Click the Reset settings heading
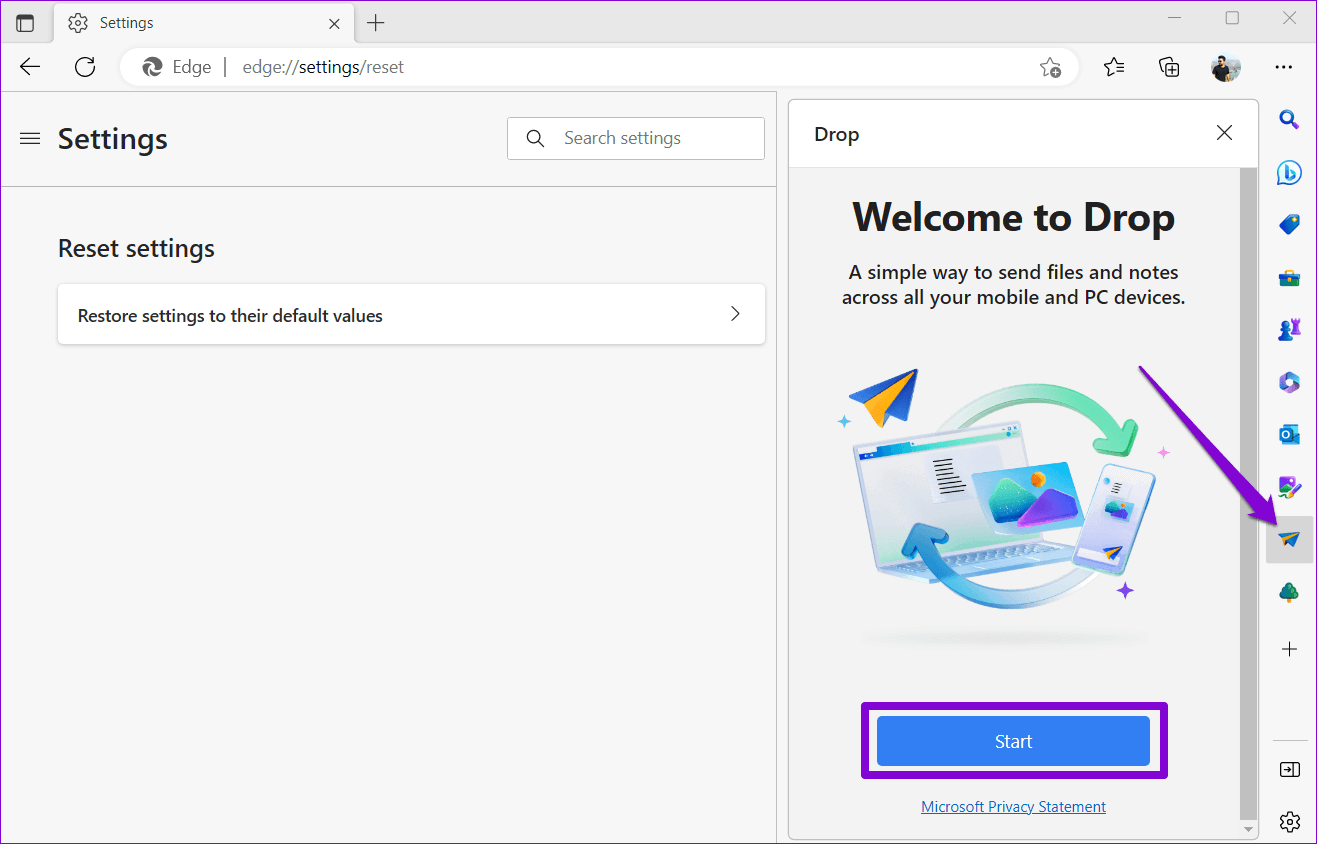The width and height of the screenshot is (1317, 844). [x=136, y=248]
